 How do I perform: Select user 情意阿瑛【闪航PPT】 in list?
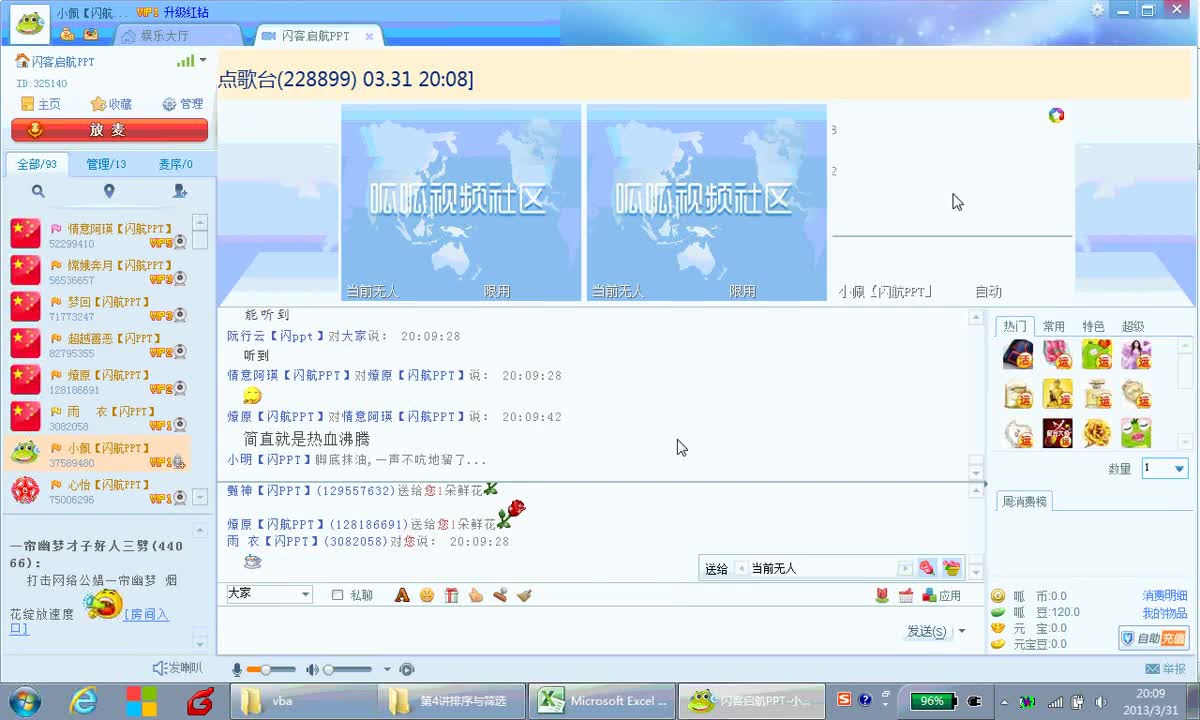click(98, 234)
